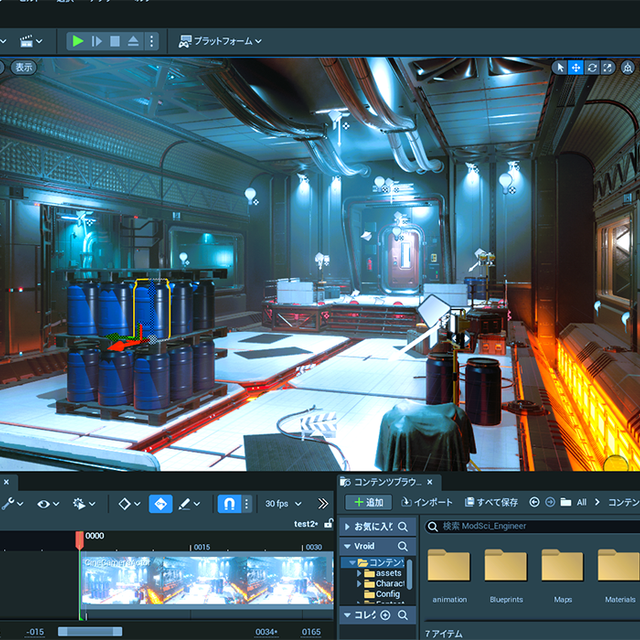Click the red transform gizmo arrow
The image size is (640, 640).
click(x=122, y=345)
